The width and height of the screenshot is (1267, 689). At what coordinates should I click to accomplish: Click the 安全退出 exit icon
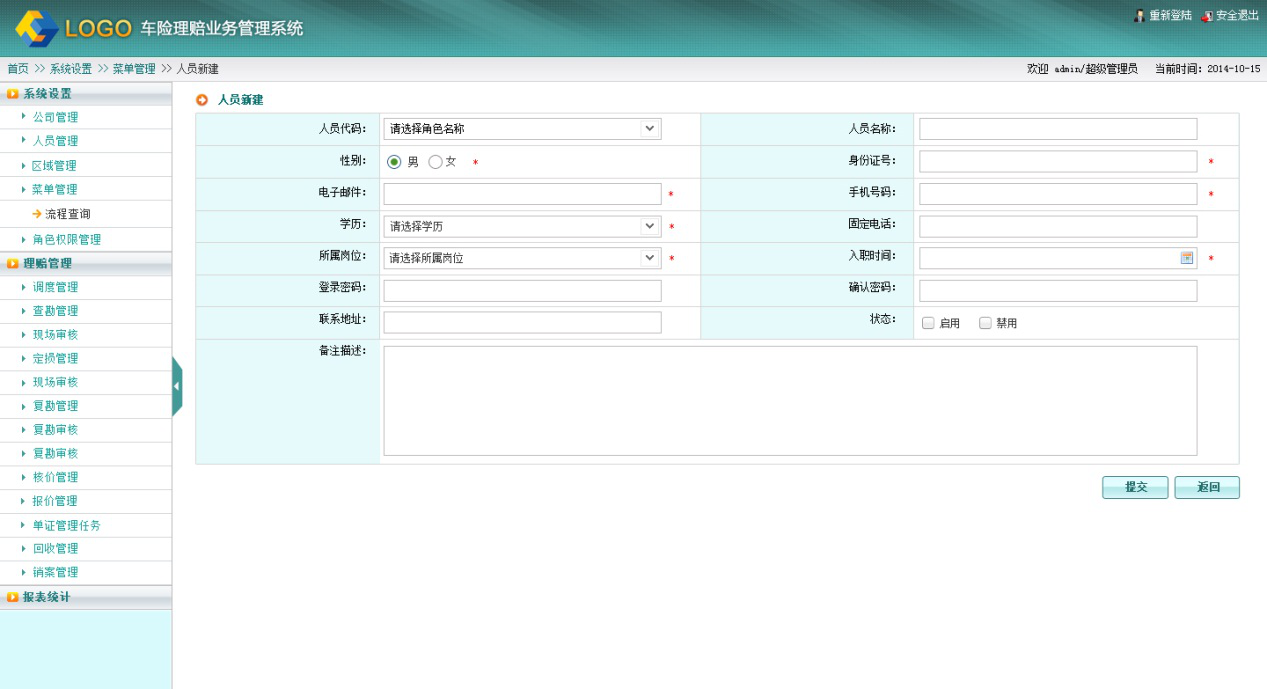(x=1206, y=16)
